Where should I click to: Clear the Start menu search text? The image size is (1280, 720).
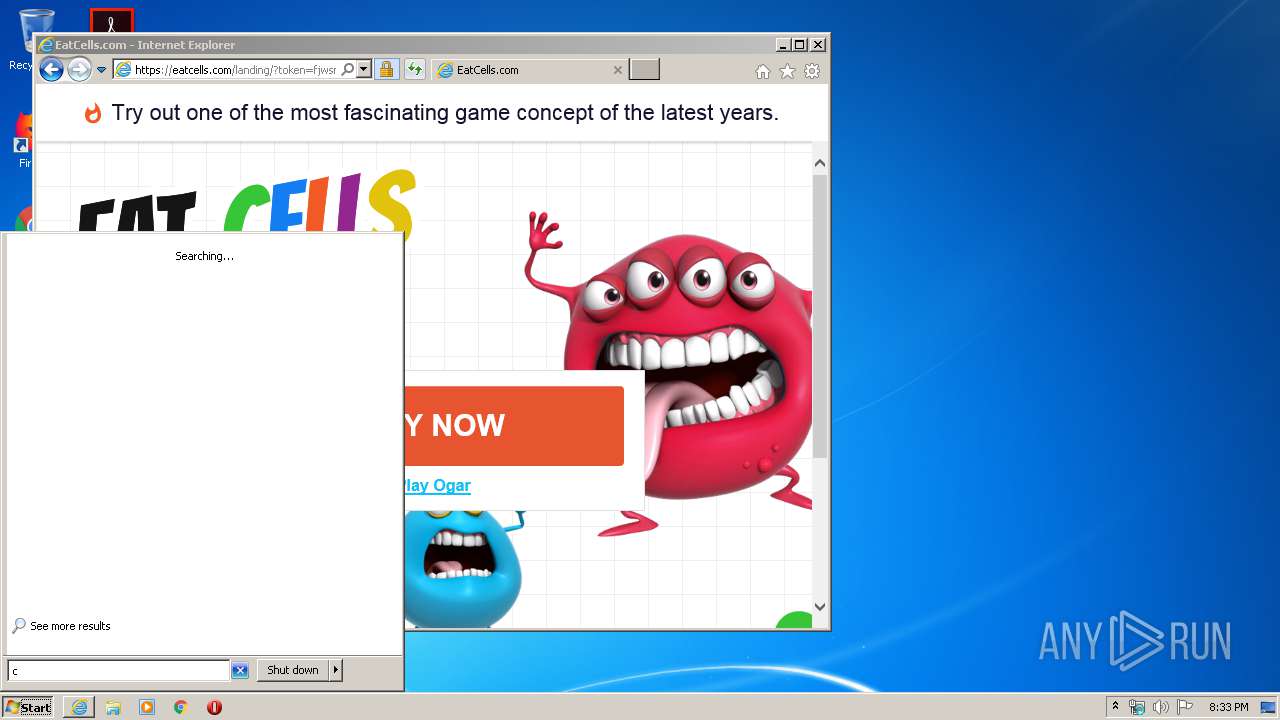(240, 671)
